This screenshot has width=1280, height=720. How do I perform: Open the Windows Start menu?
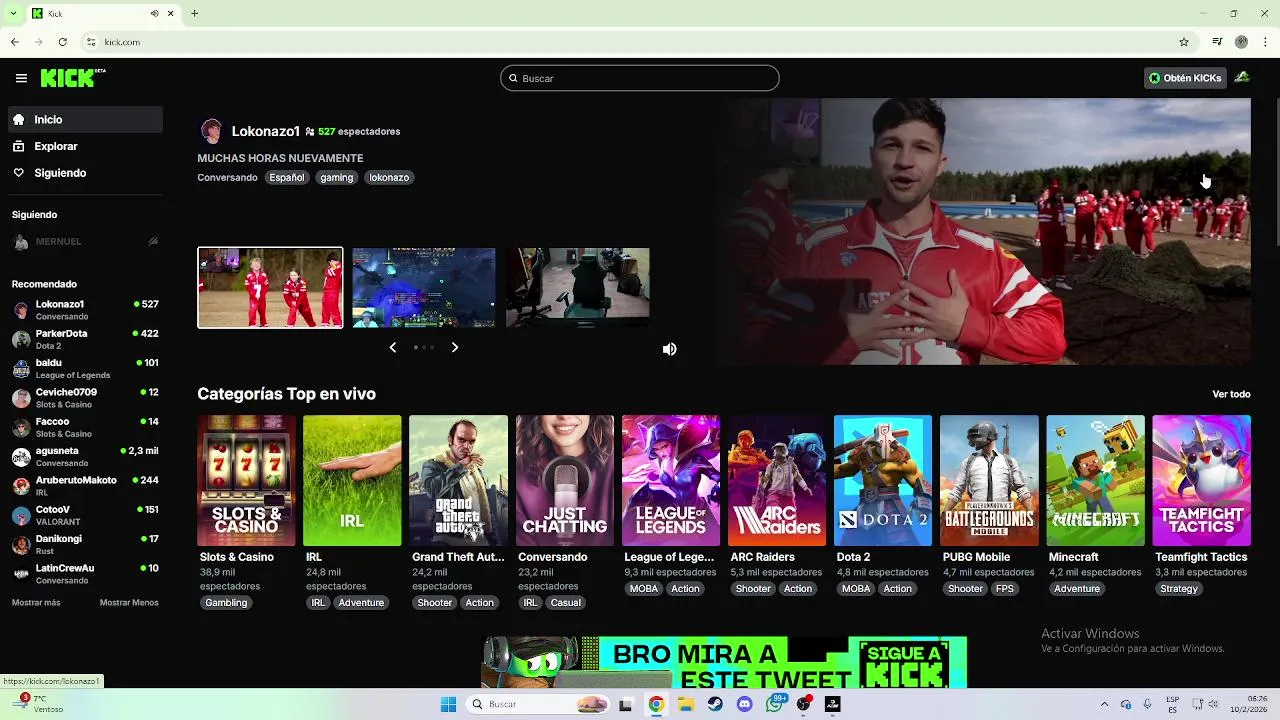pos(448,704)
